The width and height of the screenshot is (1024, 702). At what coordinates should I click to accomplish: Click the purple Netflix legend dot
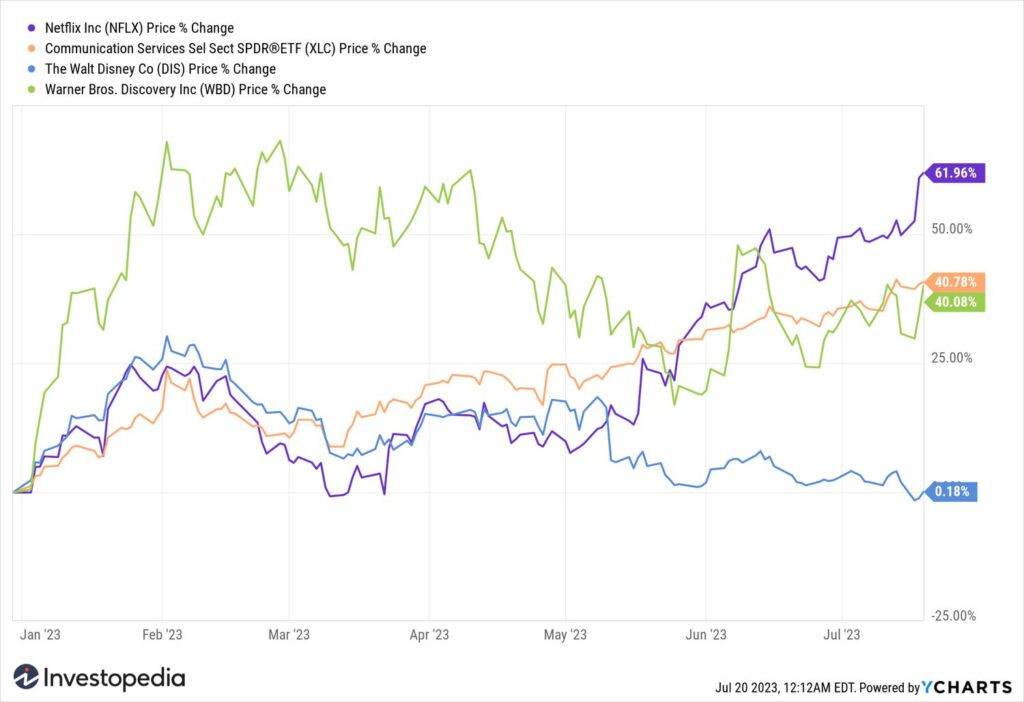click(31, 28)
